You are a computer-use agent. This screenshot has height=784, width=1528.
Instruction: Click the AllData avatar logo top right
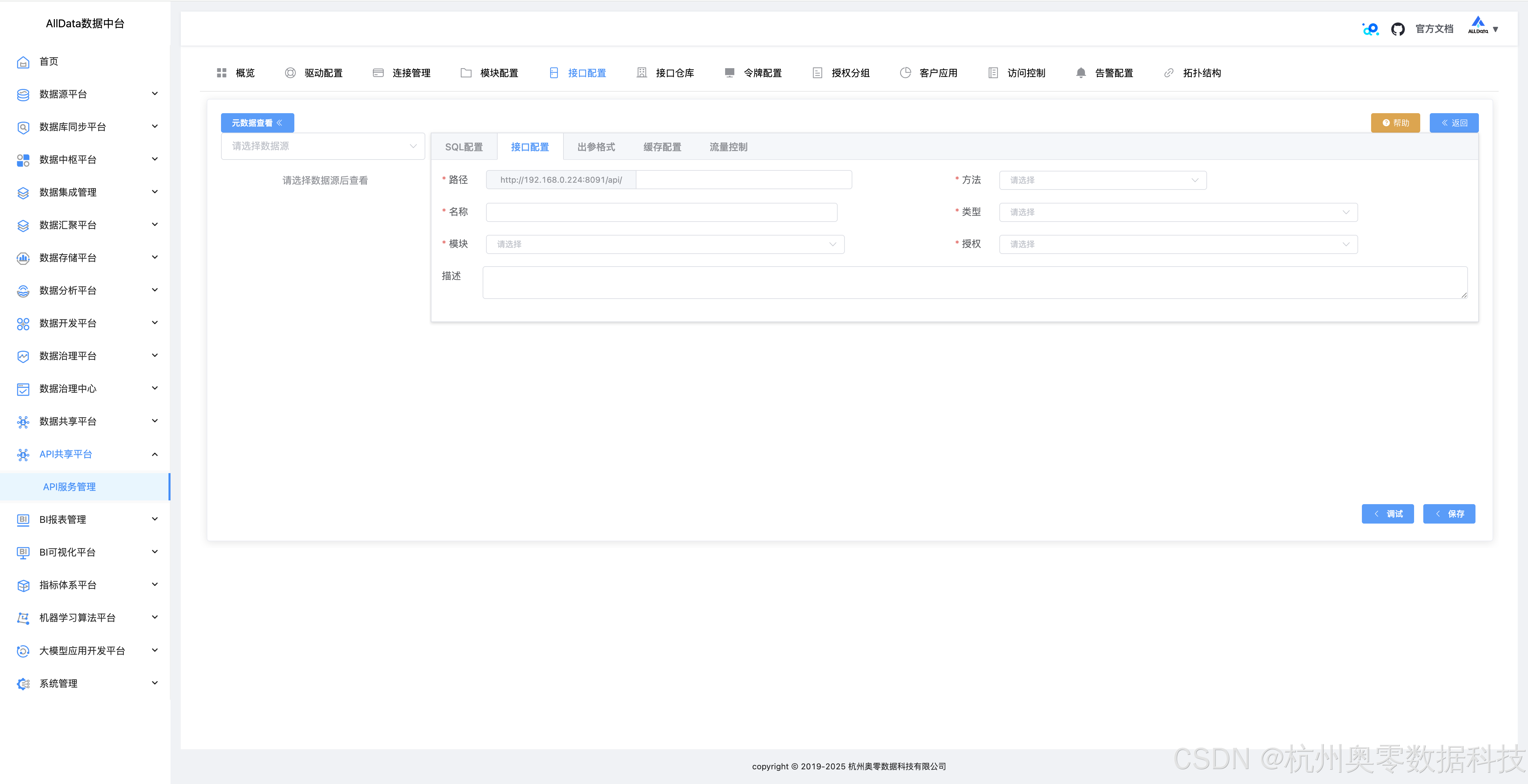(1478, 26)
